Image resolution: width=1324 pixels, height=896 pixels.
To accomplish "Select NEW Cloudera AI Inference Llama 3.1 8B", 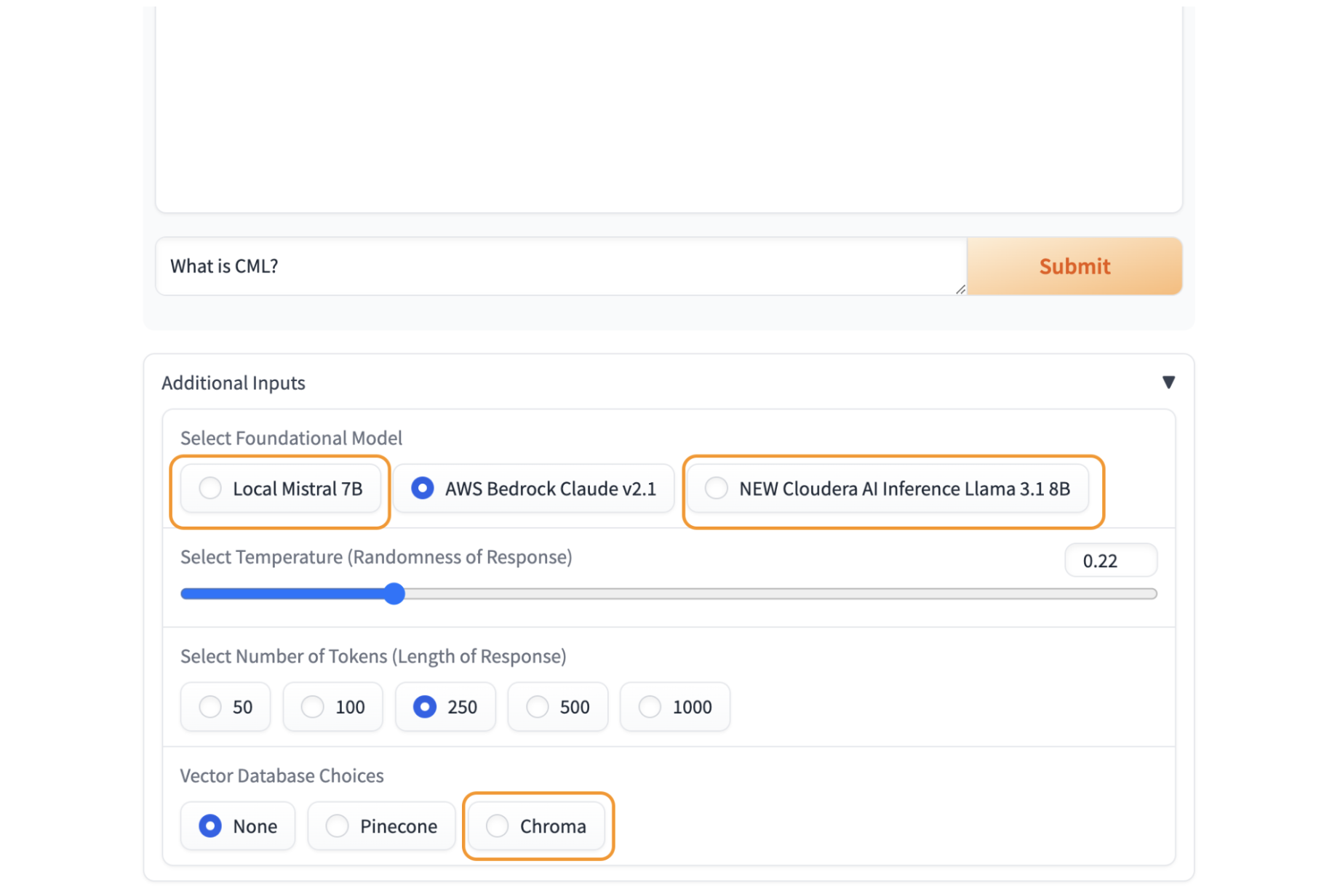I will click(888, 489).
